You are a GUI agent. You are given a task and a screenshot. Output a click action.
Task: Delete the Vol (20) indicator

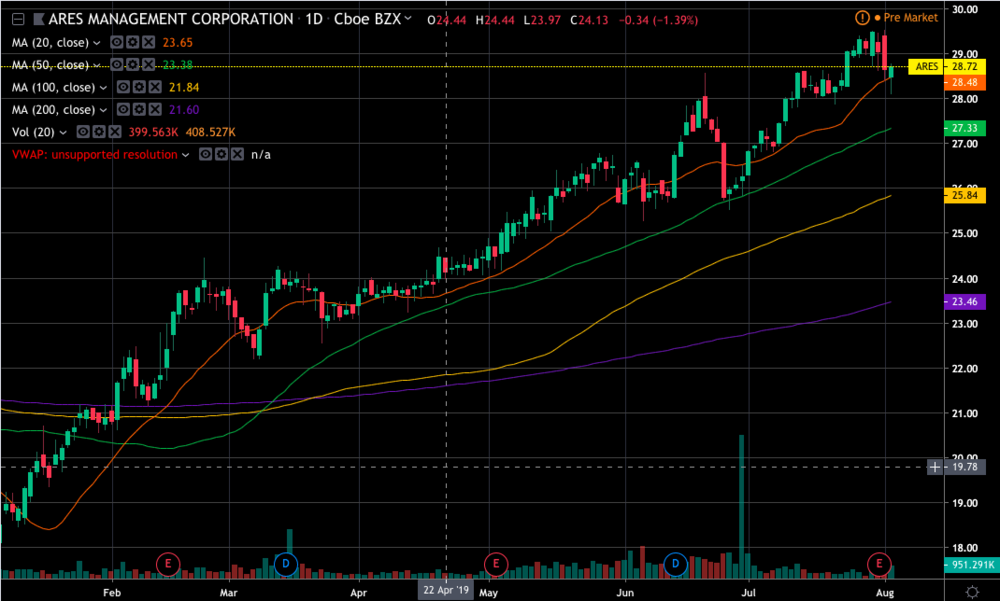[113, 132]
